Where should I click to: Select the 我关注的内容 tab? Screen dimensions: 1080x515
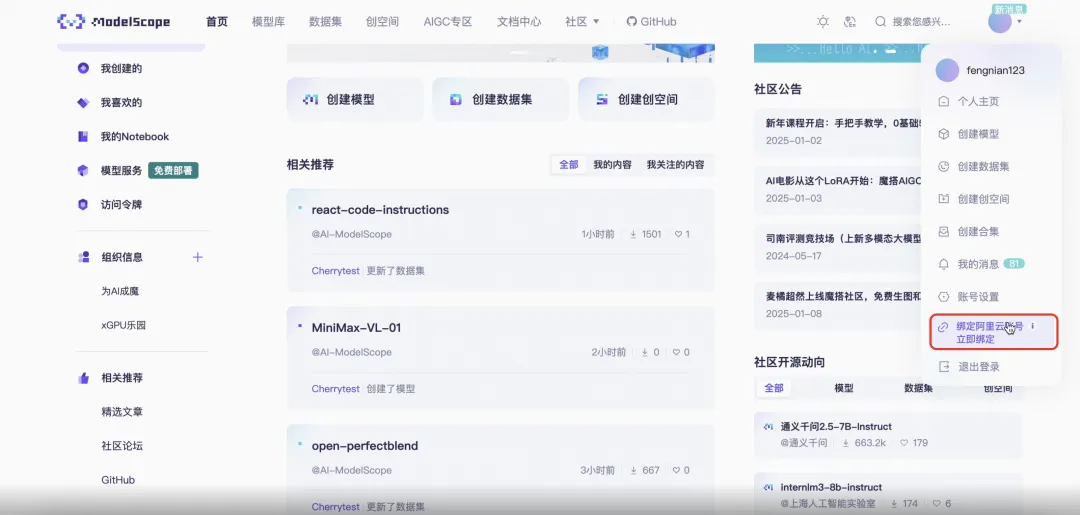(675, 165)
